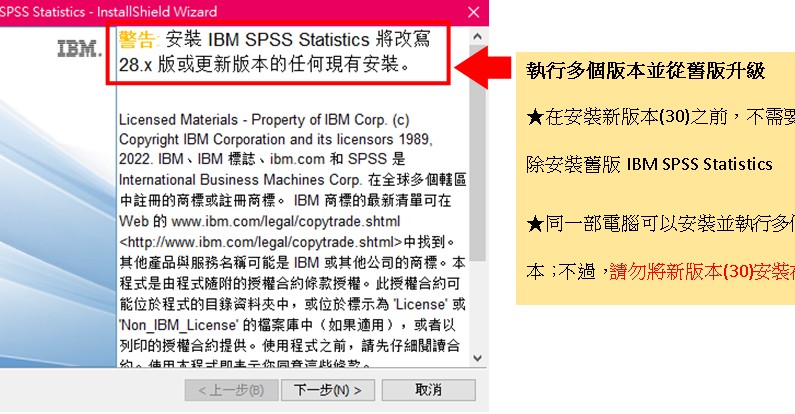Click the 'Non_IBM_License' text line
The height and width of the screenshot is (414, 795).
287,325
